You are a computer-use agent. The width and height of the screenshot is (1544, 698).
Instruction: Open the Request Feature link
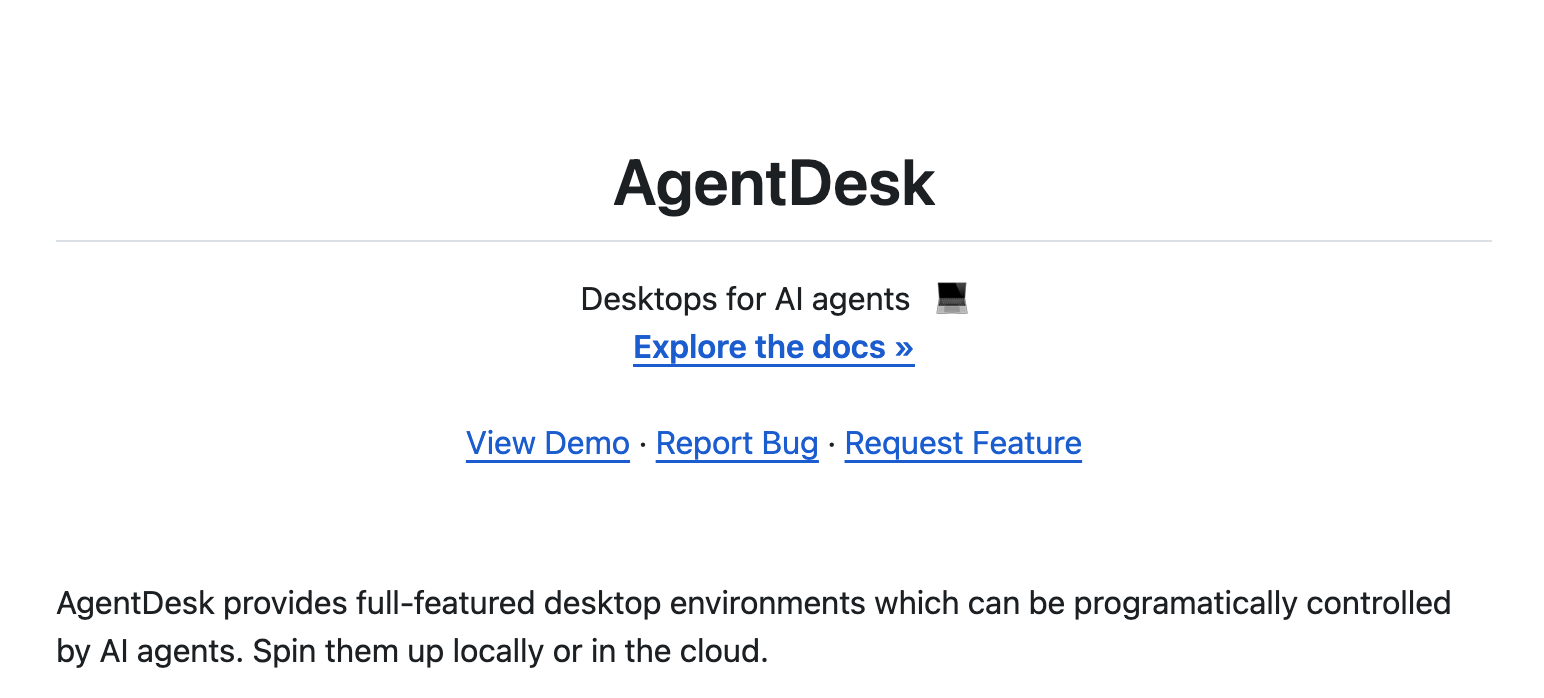point(963,443)
